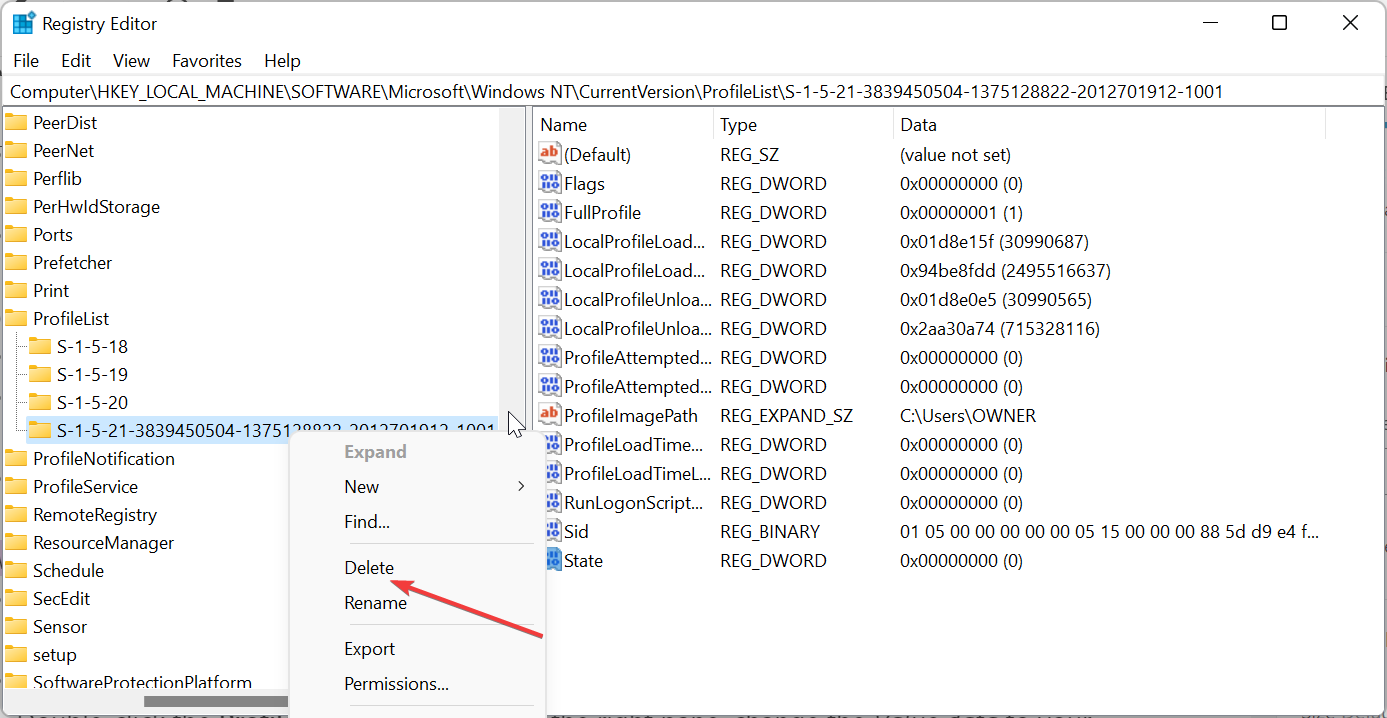Image resolution: width=1387 pixels, height=718 pixels.
Task: Choose Rename in the context menu
Action: click(x=375, y=603)
